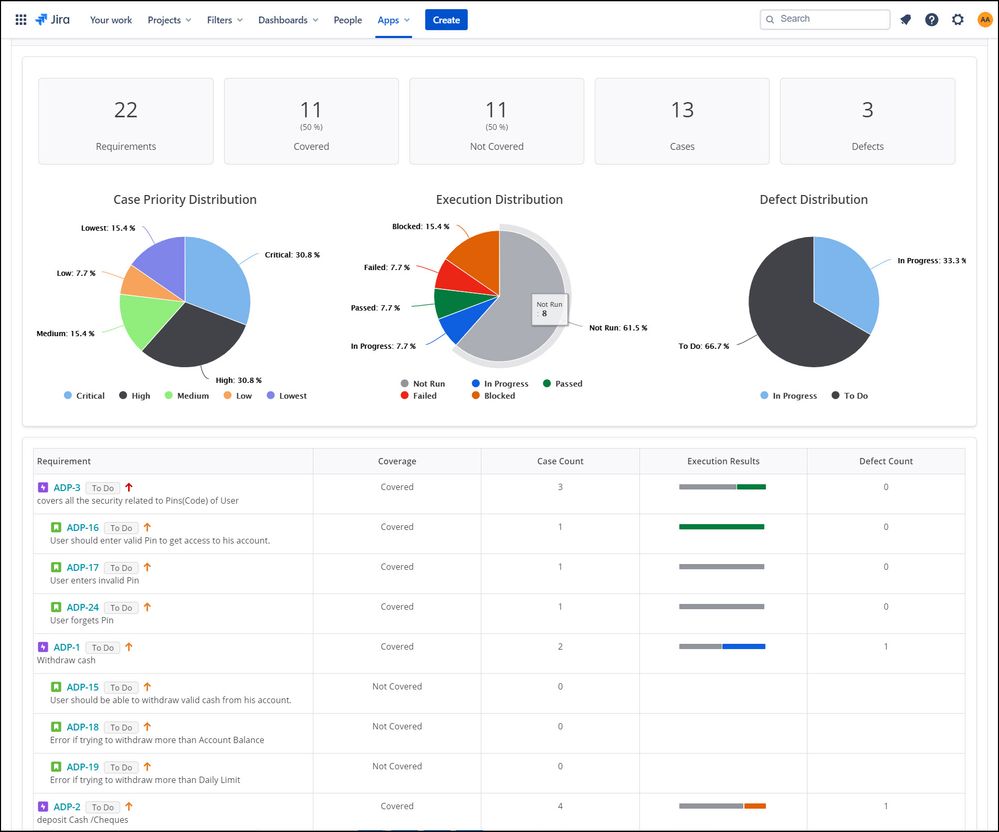
Task: Open the Your work menu
Action: (111, 20)
